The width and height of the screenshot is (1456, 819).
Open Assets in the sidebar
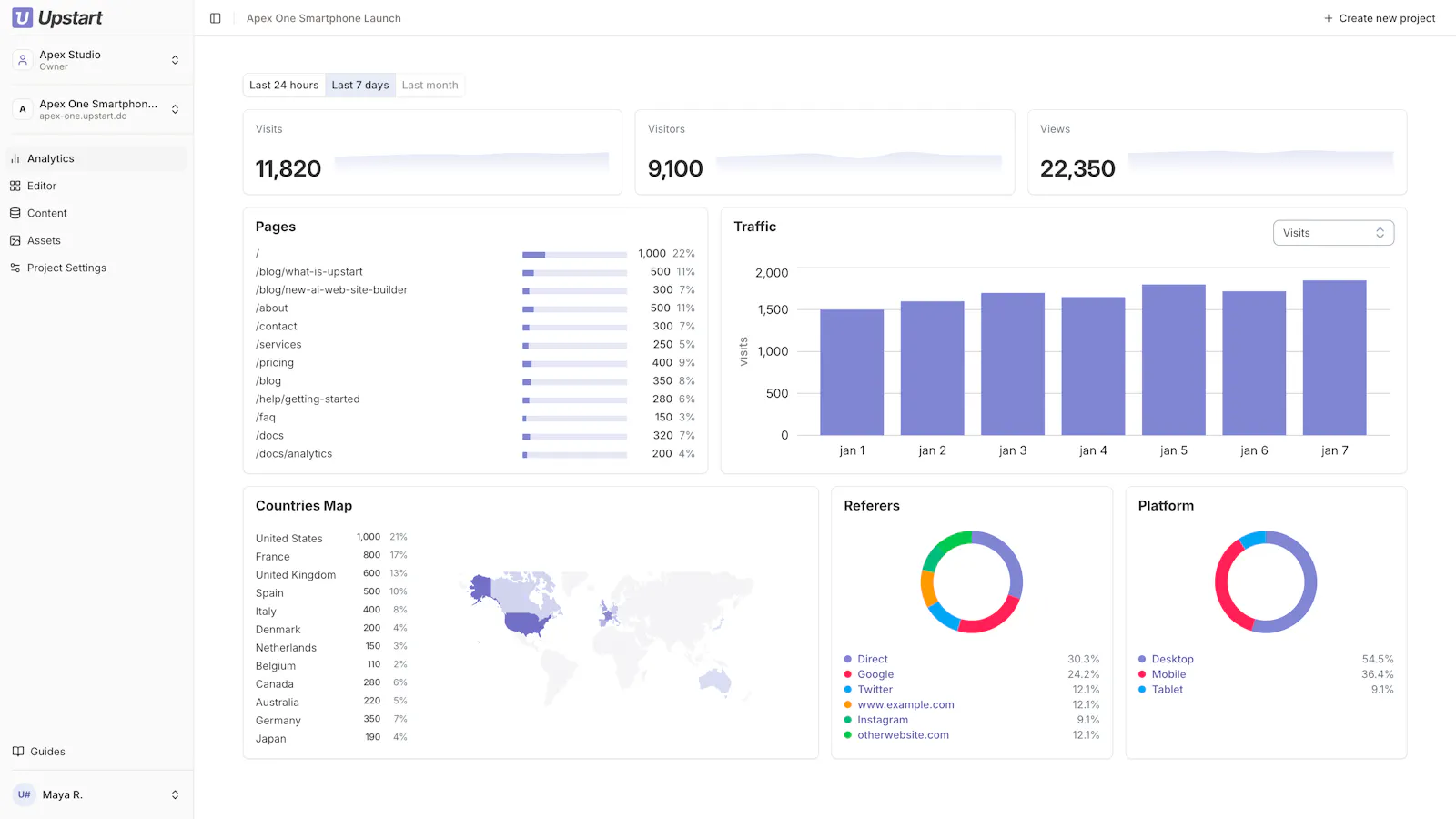(x=96, y=240)
